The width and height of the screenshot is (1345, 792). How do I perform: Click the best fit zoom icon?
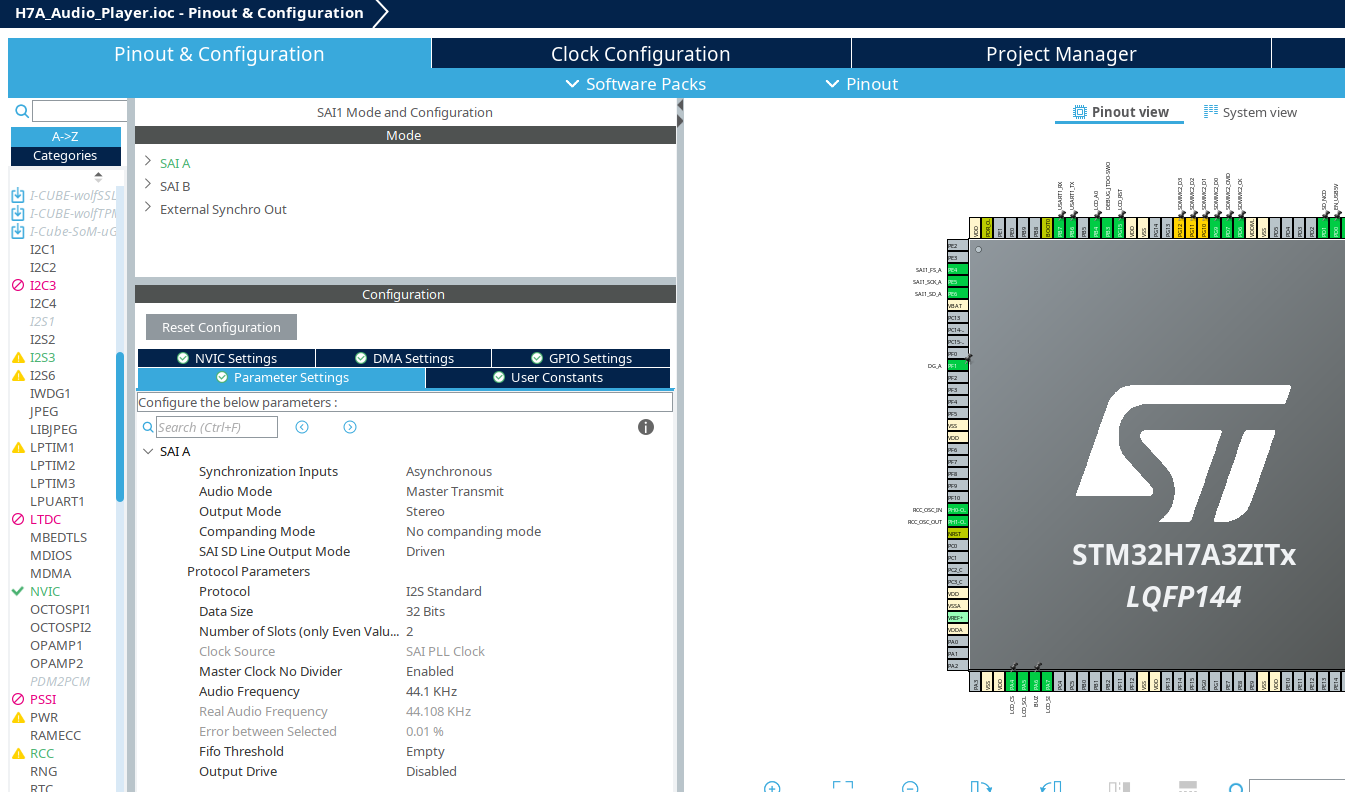843,787
